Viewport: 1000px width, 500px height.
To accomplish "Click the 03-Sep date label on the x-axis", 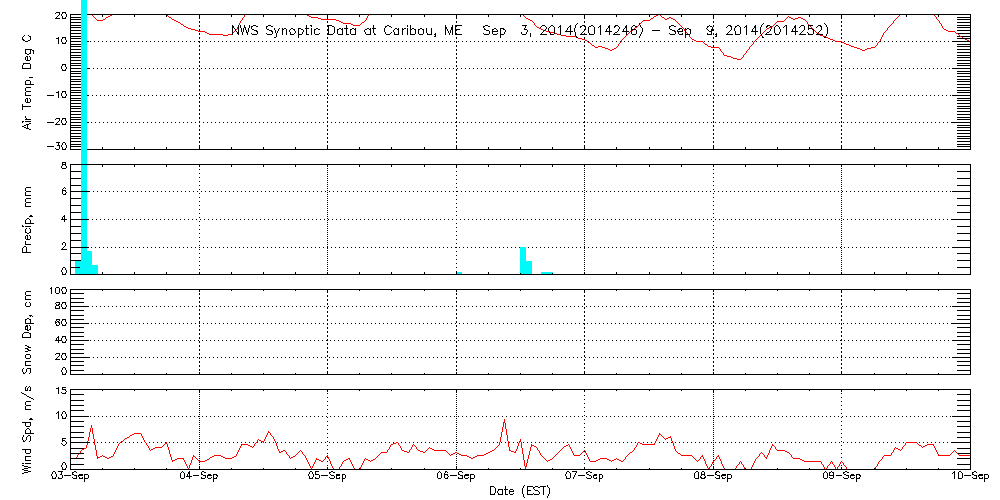I will coord(72,477).
